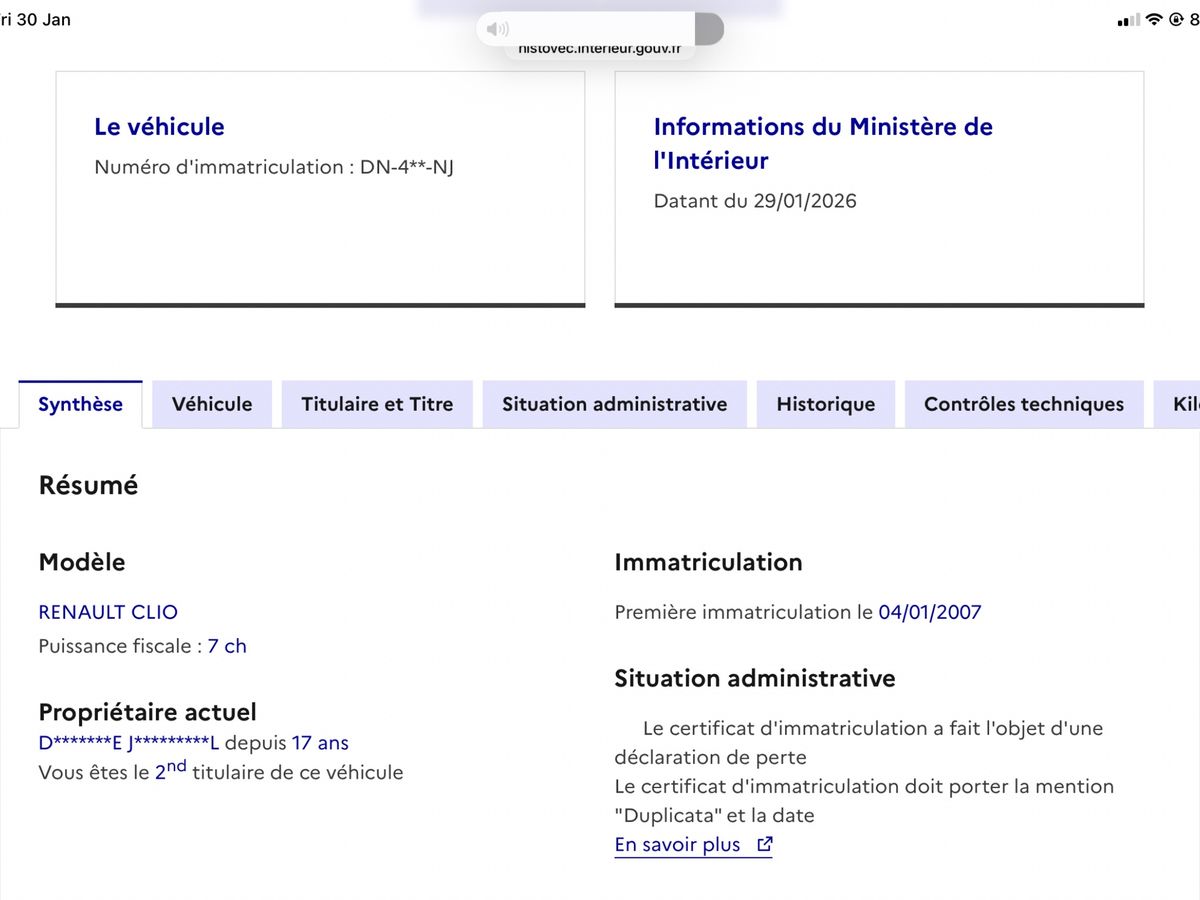Open the Contrôles techniques tab
The height and width of the screenshot is (900, 1200).
click(x=1023, y=404)
